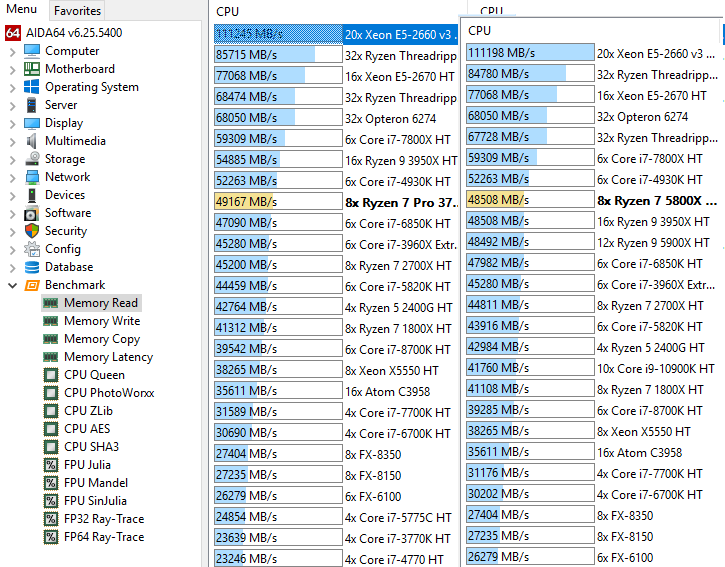Click the Memory Latency RAM icon

coord(50,357)
